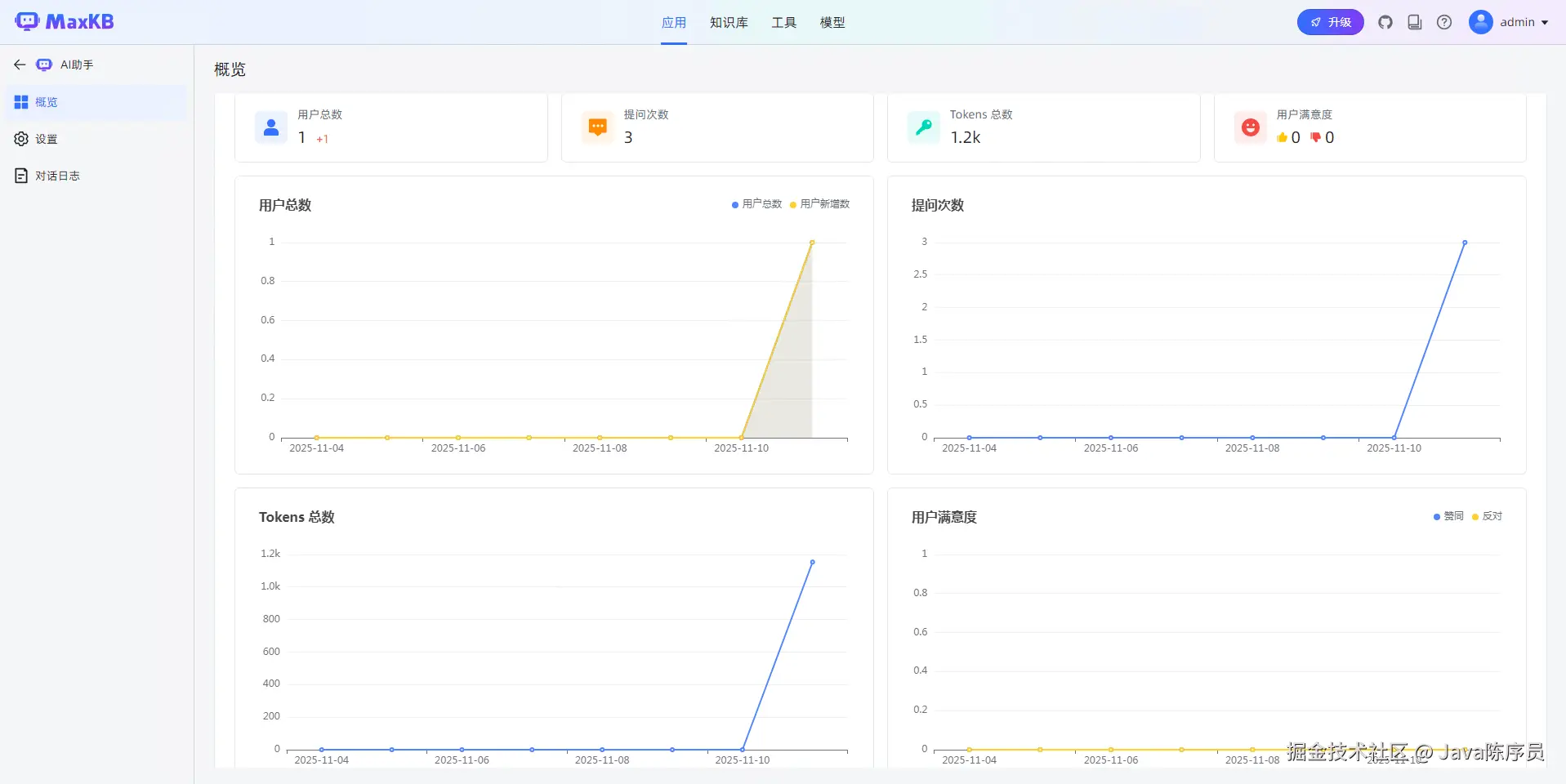The image size is (1566, 784).
Task: Go back using the left arrow
Action: pyautogui.click(x=20, y=65)
